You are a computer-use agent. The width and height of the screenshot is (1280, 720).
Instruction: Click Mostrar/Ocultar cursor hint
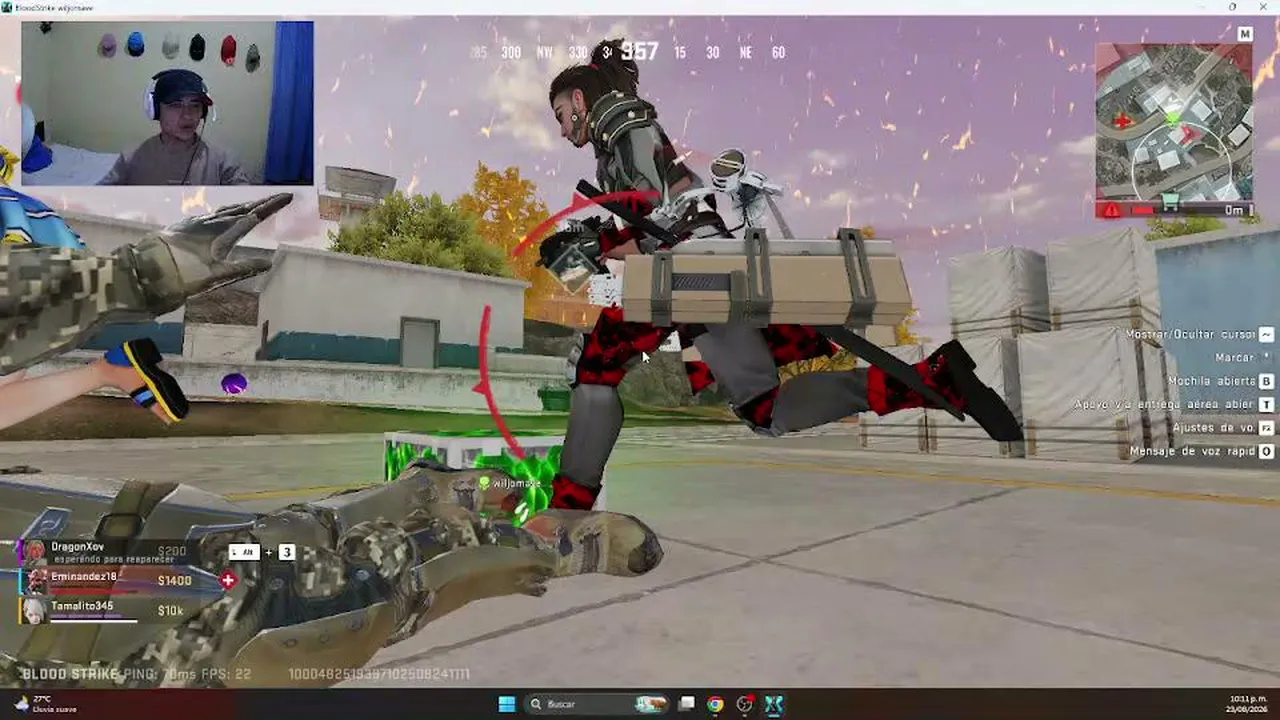click(x=1190, y=334)
